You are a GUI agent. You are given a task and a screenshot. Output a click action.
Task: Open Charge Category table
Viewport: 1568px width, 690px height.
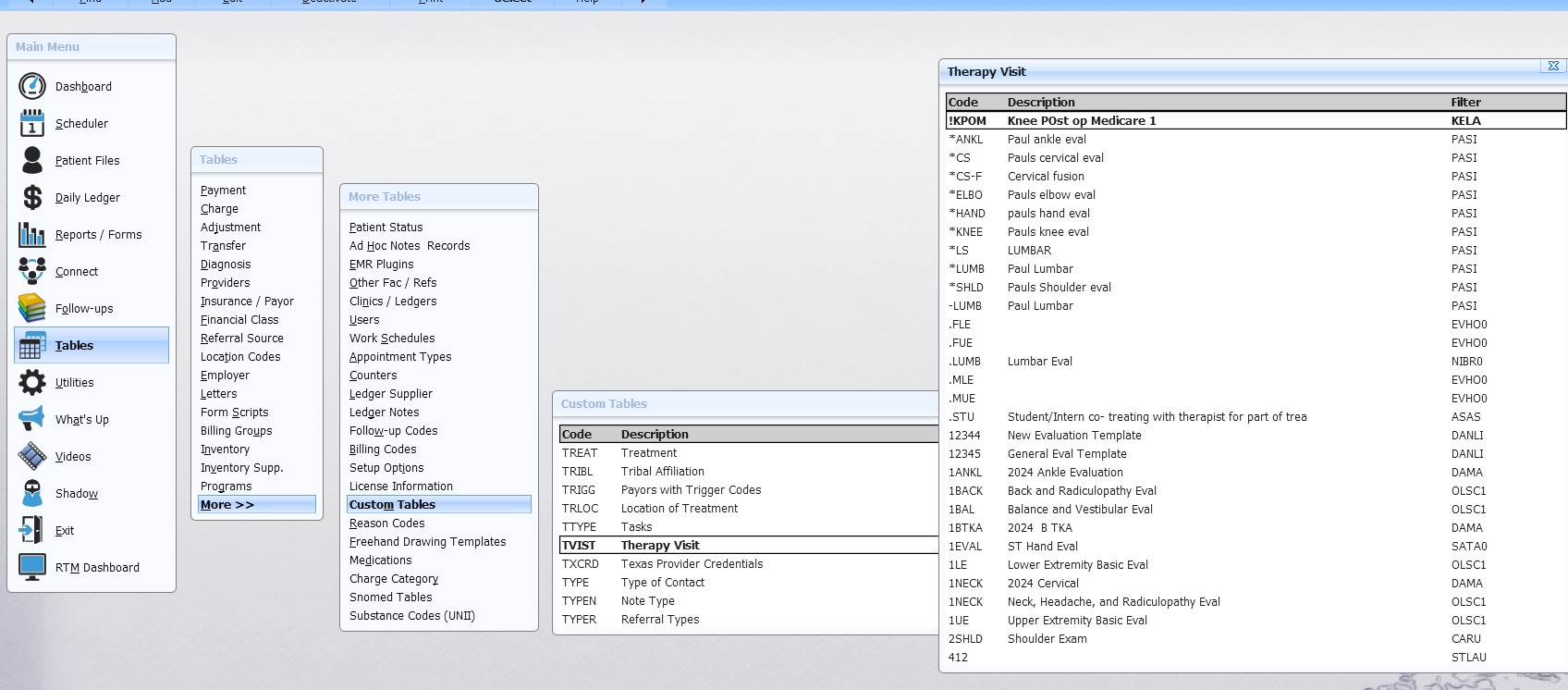point(394,578)
